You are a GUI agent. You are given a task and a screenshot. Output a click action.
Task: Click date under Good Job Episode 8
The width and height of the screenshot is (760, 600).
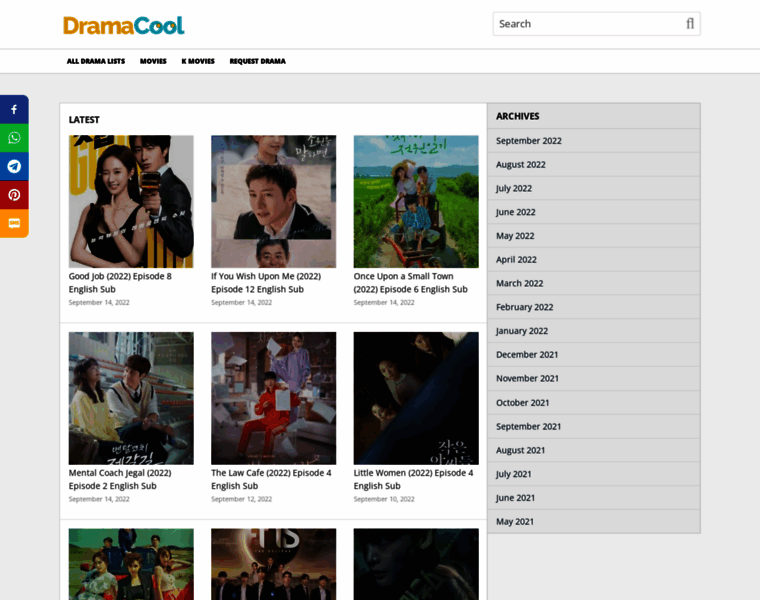coord(99,302)
